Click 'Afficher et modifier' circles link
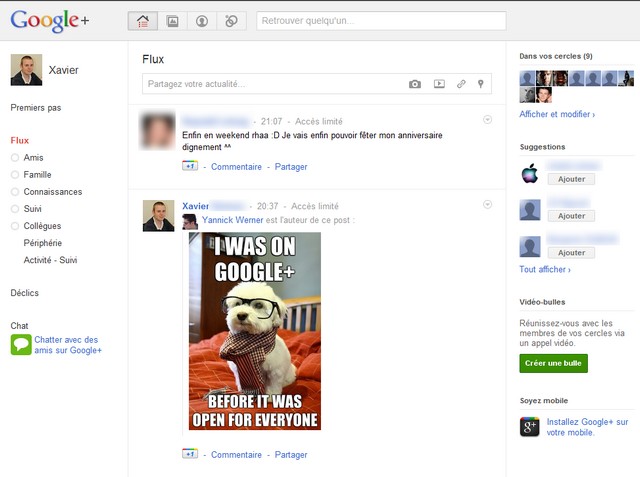The height and width of the screenshot is (477, 640). (x=557, y=114)
